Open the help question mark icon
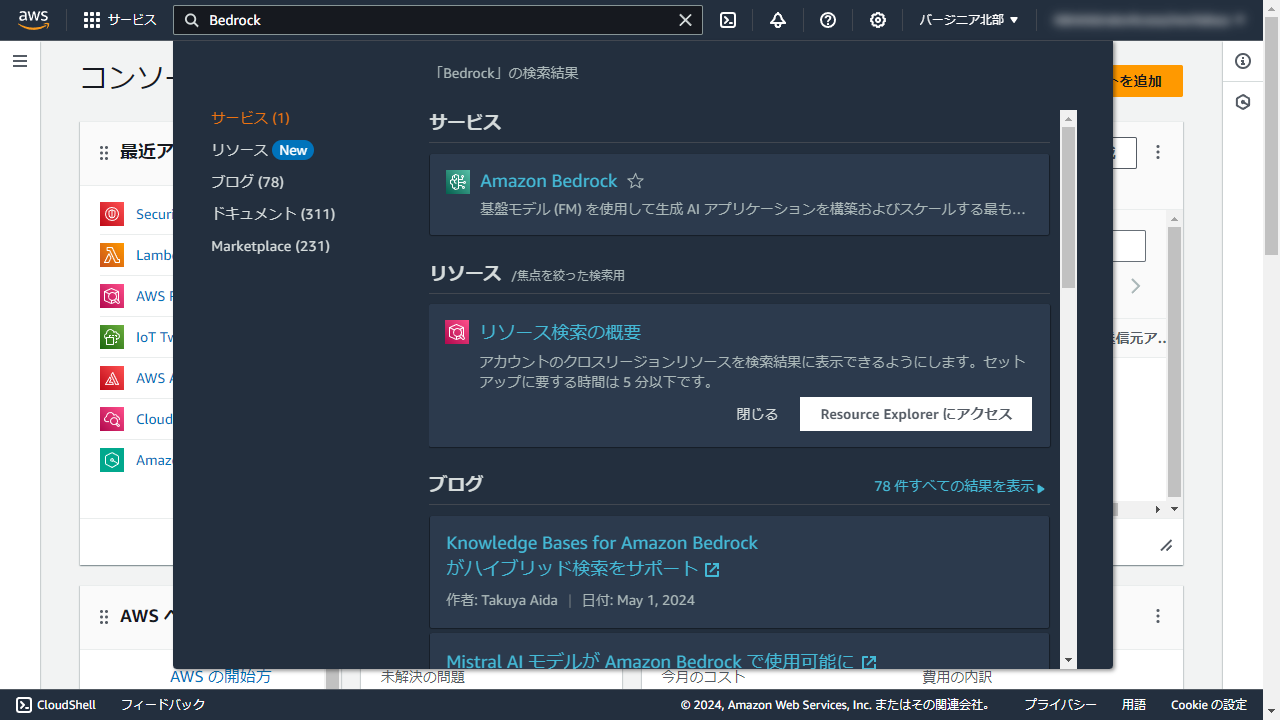The image size is (1280, 720). click(x=828, y=20)
